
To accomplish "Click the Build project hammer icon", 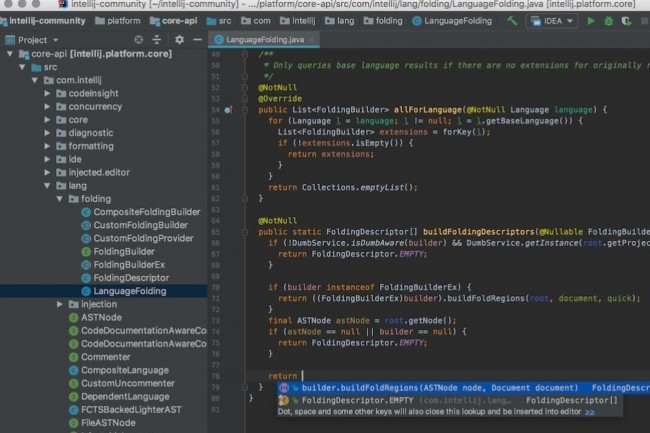I will pos(513,20).
